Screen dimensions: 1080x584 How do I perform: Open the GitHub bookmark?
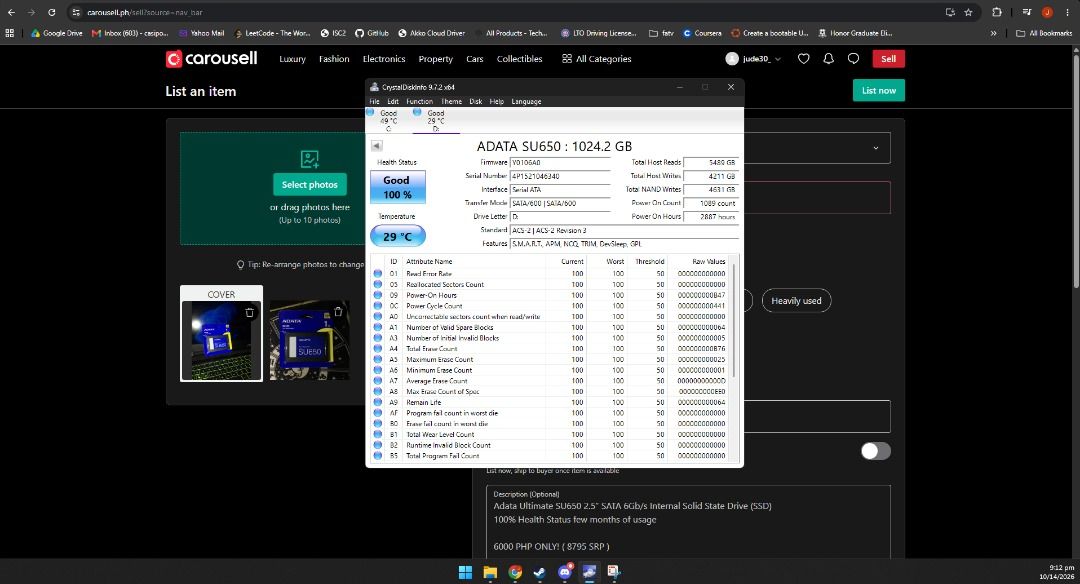pyautogui.click(x=372, y=33)
